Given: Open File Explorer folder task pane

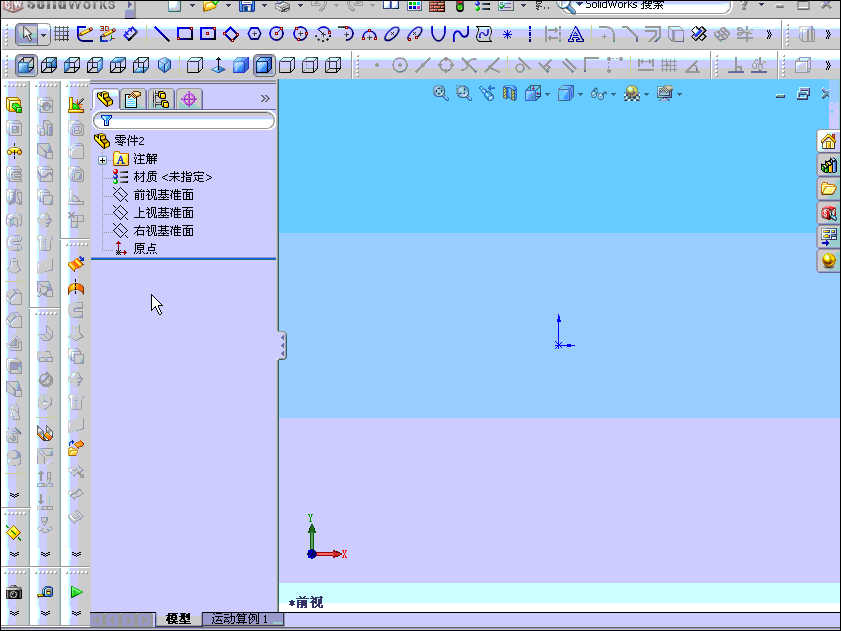Looking at the screenshot, I should (828, 189).
